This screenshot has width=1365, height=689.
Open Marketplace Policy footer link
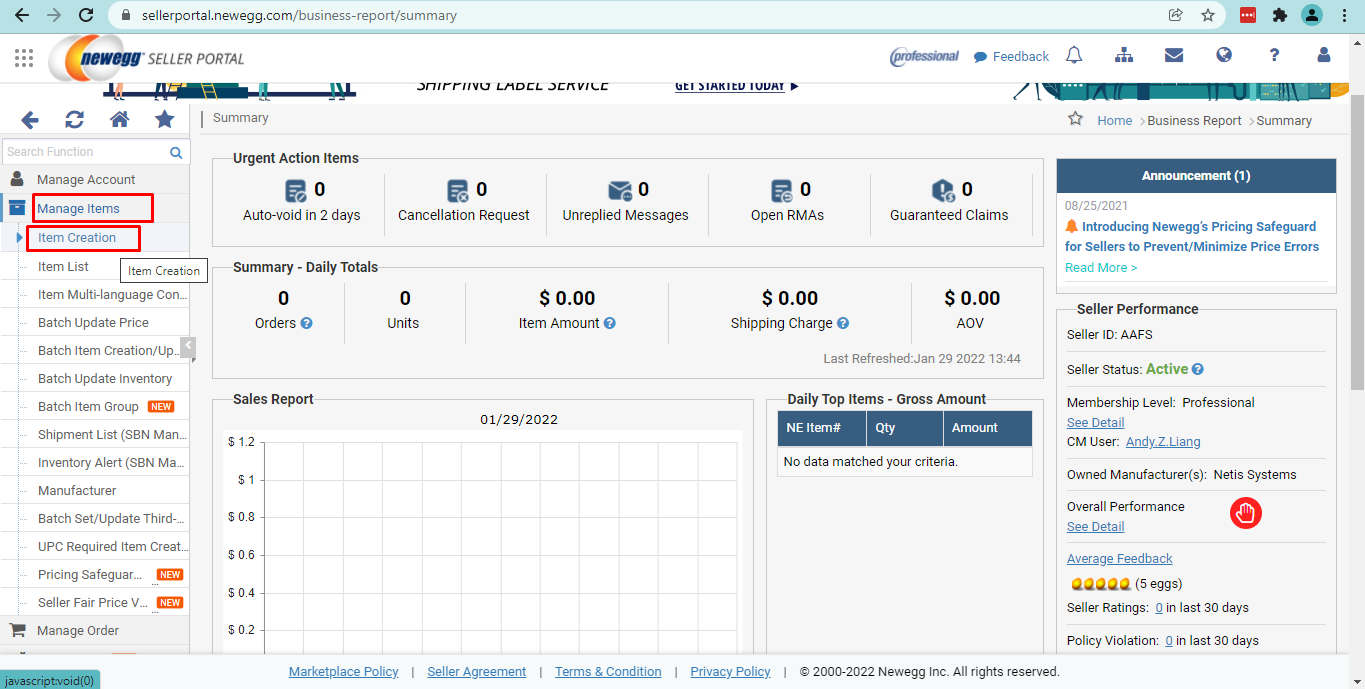pyautogui.click(x=343, y=672)
